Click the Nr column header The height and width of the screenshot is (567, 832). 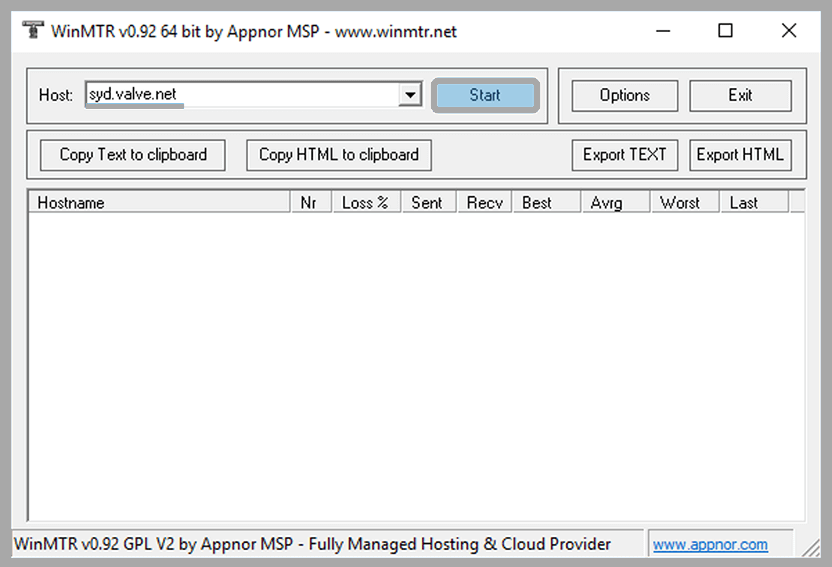click(x=310, y=203)
